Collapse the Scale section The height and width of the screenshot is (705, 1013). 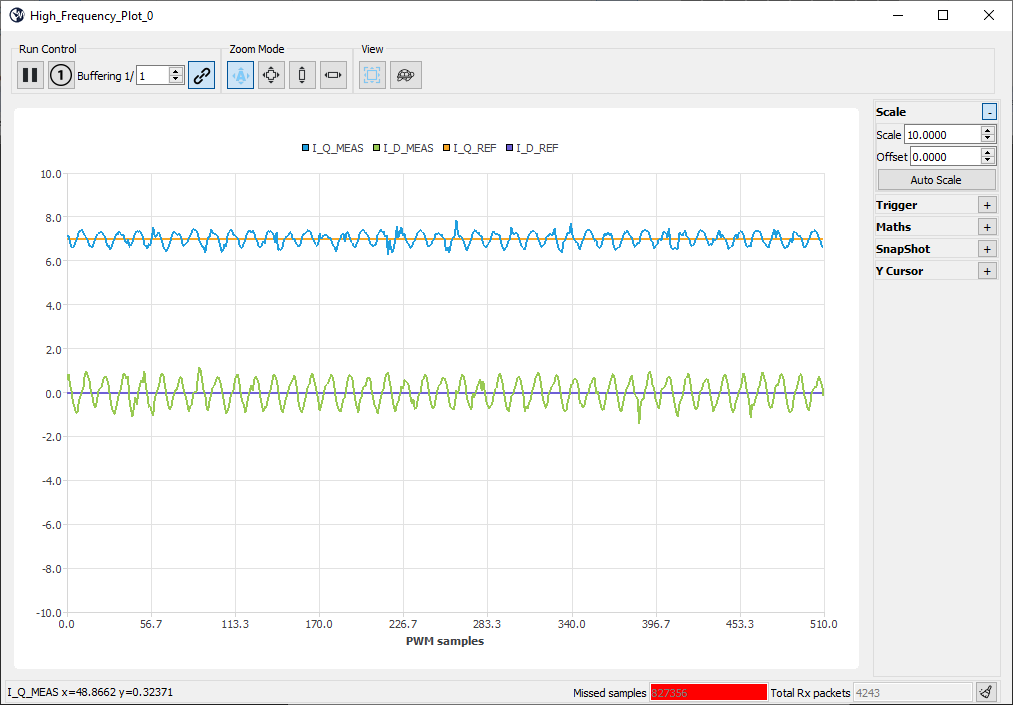987,111
